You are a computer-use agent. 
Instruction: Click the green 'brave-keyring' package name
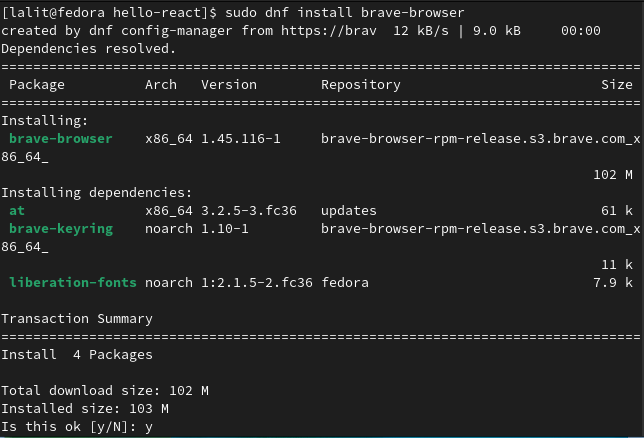[61, 229]
